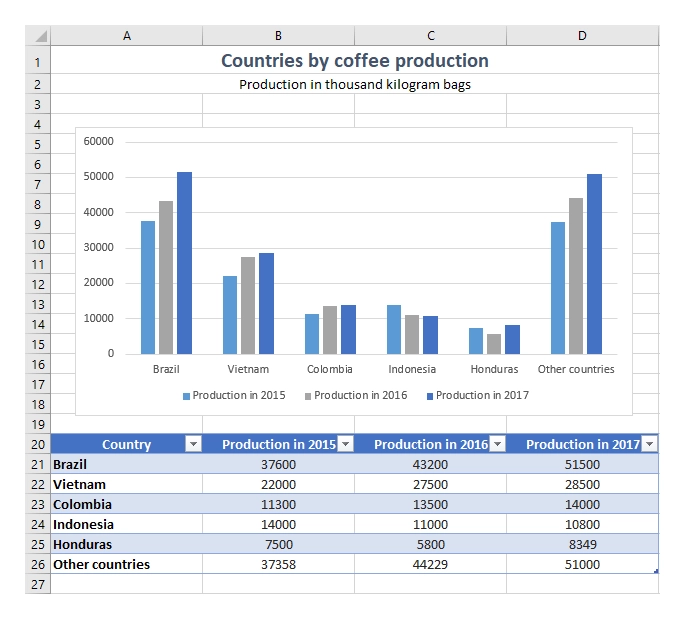This screenshot has width=684, height=619.
Task: Click the Honduras axis label in chart
Action: 494,369
